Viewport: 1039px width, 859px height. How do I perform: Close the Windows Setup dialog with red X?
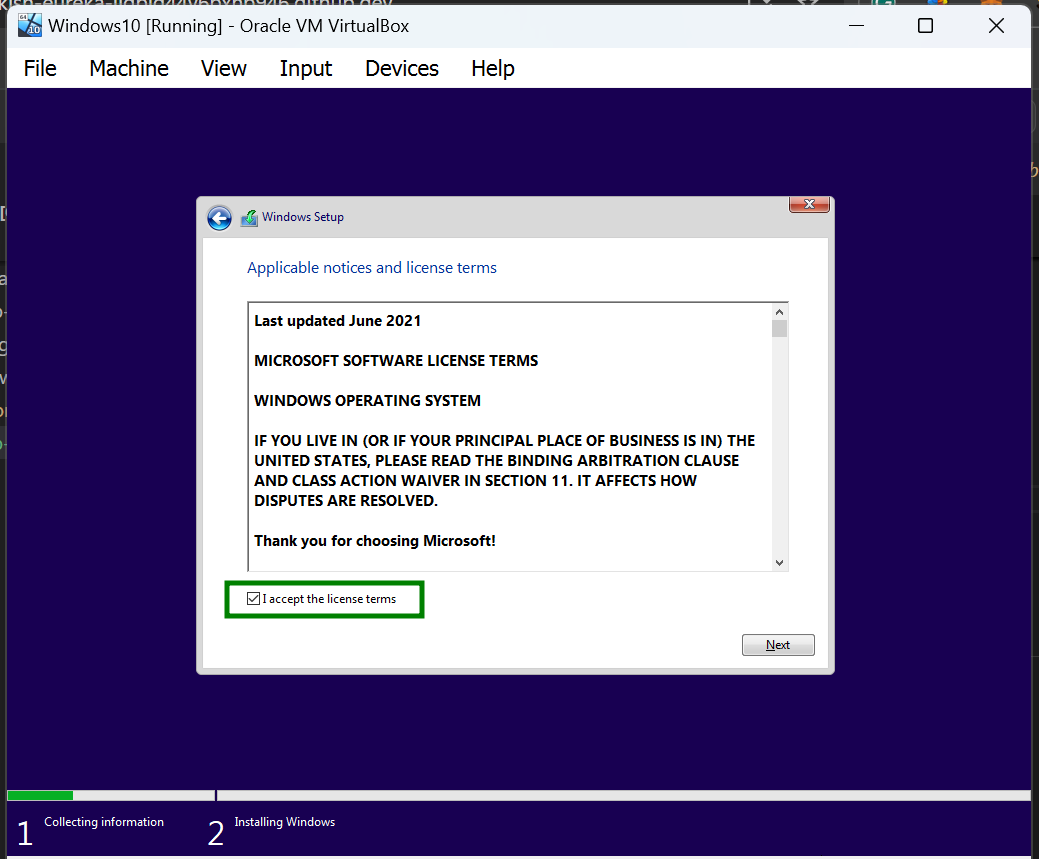coord(809,204)
